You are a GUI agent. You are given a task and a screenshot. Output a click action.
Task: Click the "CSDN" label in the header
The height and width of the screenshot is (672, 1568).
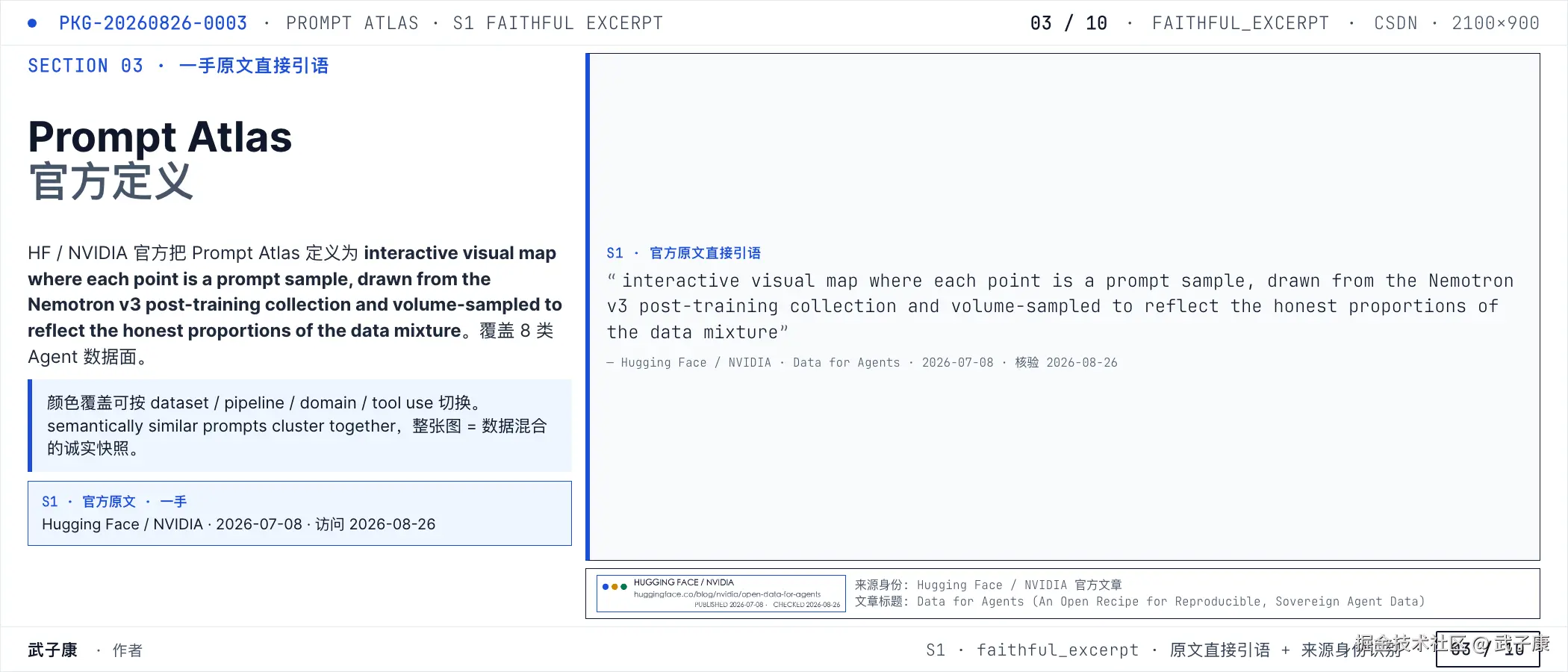click(1396, 23)
